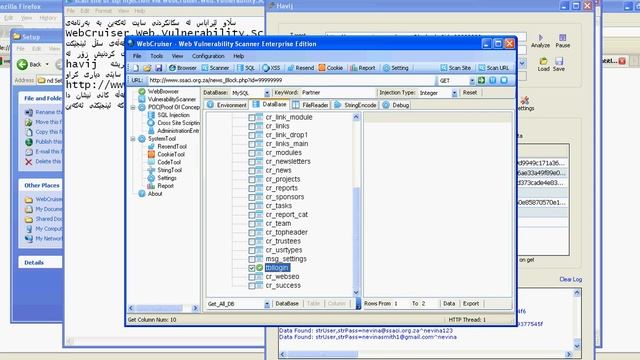Switch to the StringEncode tab
The height and width of the screenshot is (360, 640).
coord(355,105)
